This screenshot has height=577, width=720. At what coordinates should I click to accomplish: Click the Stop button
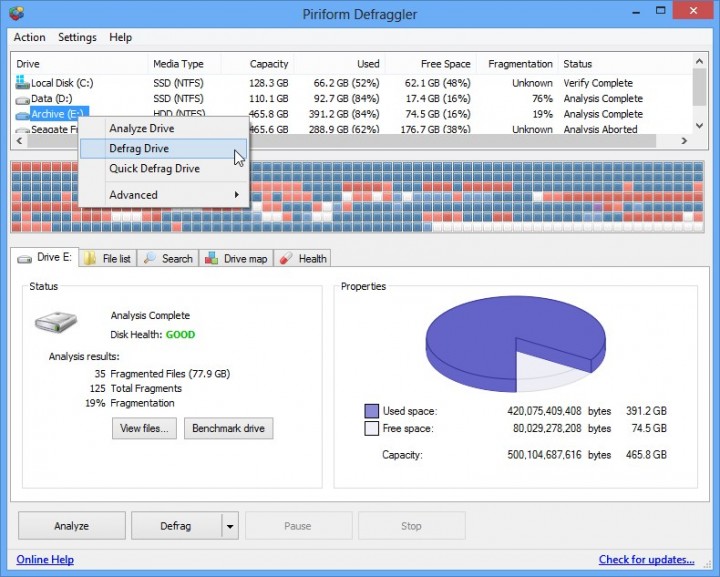pos(411,526)
